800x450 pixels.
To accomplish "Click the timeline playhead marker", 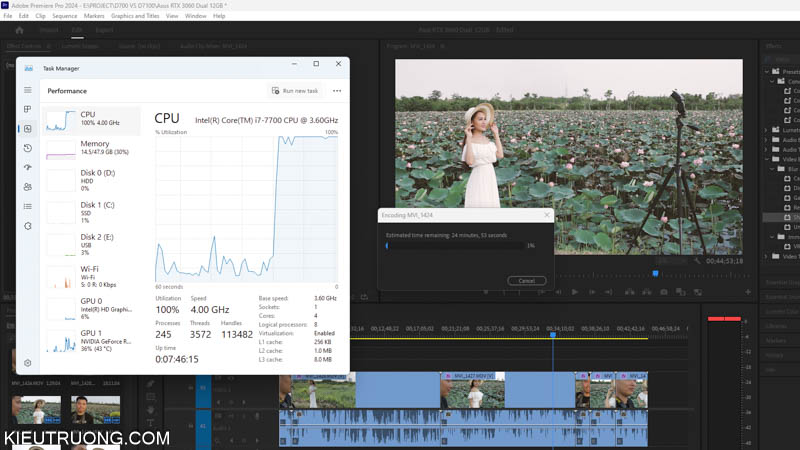I will tap(553, 335).
